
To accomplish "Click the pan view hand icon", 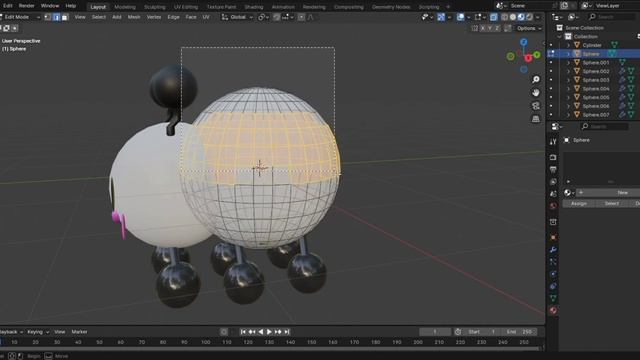I will pyautogui.click(x=536, y=93).
